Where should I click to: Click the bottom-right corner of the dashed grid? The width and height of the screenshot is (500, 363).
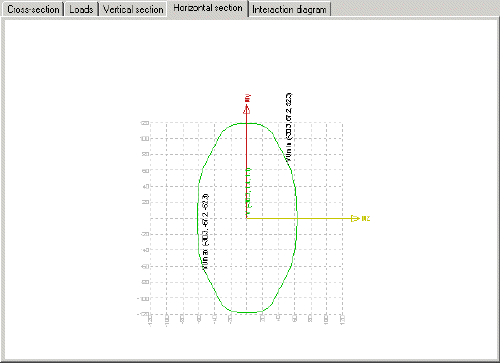(x=343, y=314)
